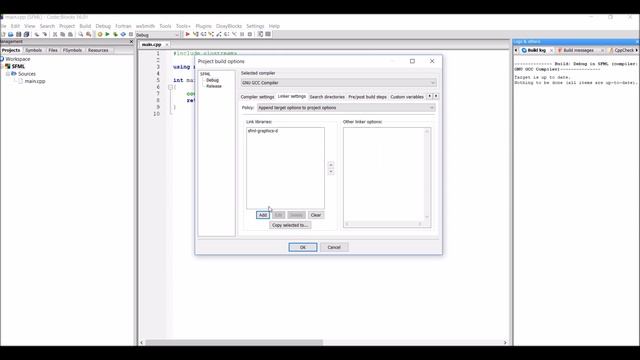Click the Paste toolbar icon
The width and height of the screenshot is (640, 360).
tap(70, 35)
